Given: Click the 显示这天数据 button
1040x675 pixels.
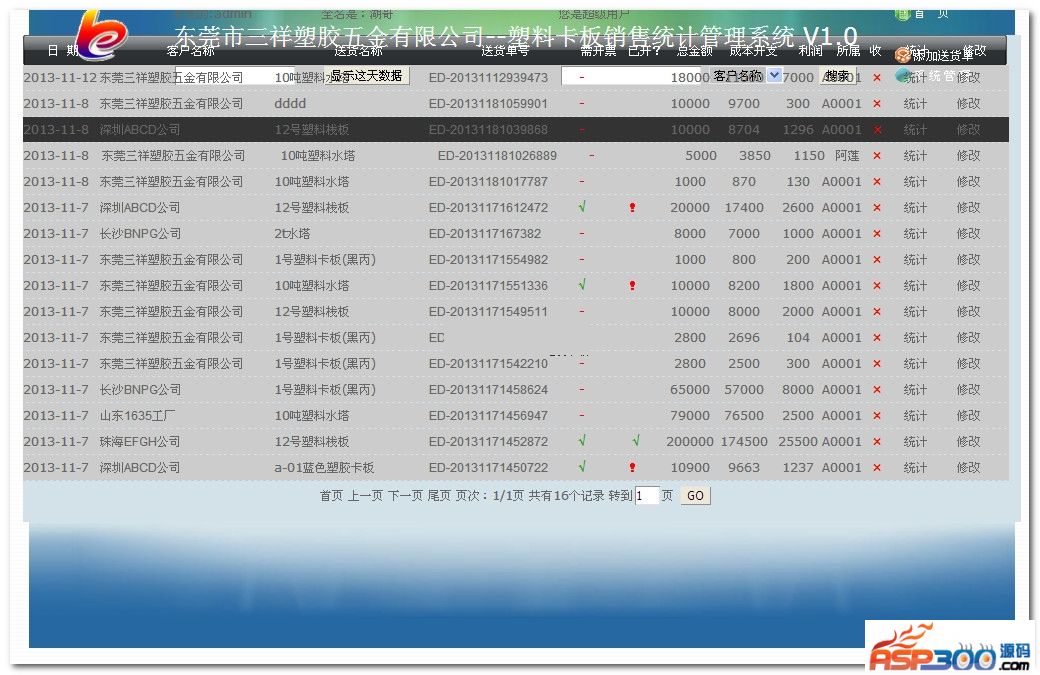Looking at the screenshot, I should point(367,76).
